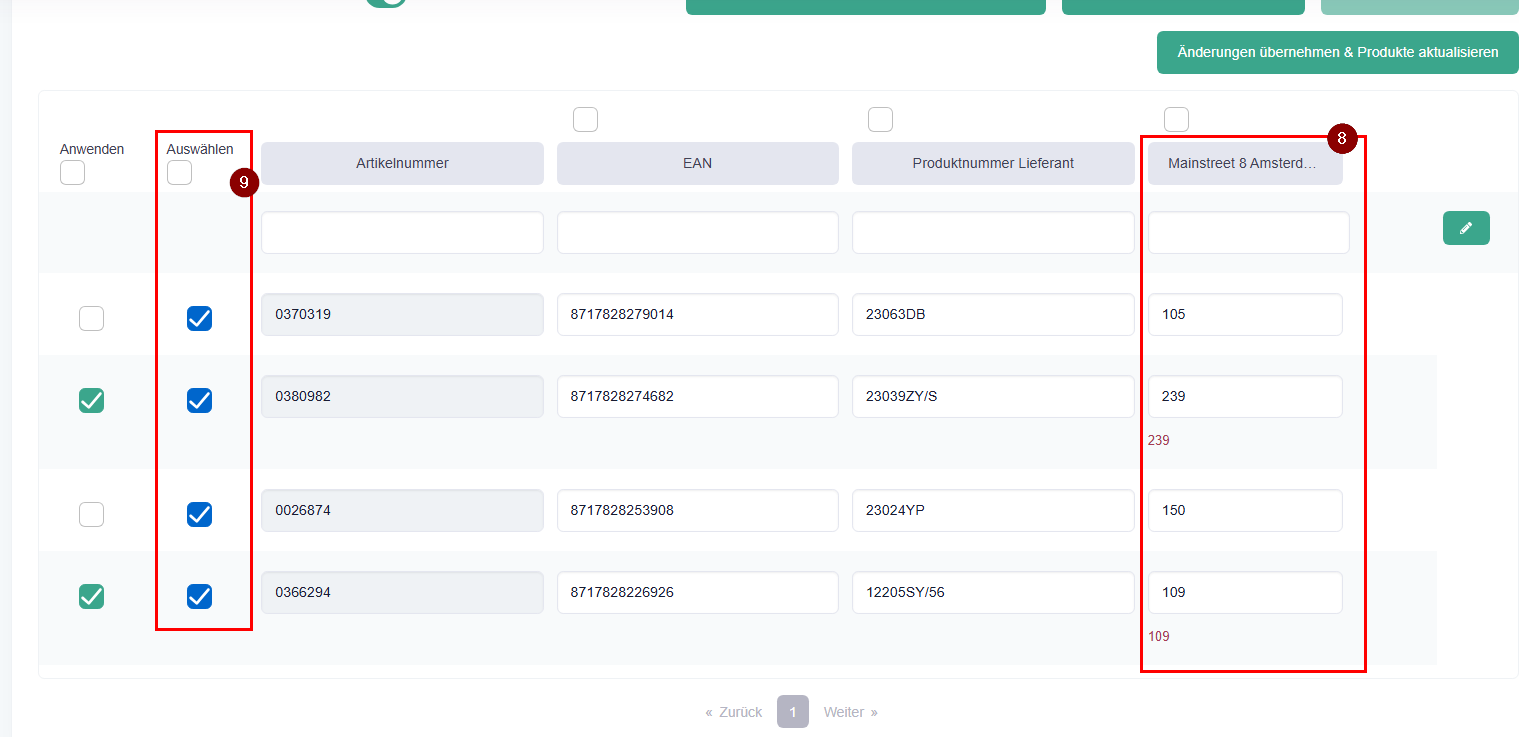Deselect Auswählen checkbox for article 0026874
Image resolution: width=1519 pixels, height=737 pixels.
(199, 515)
